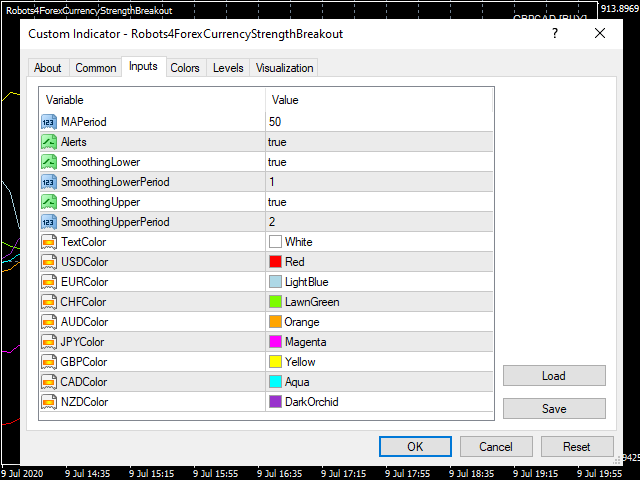Viewport: 640px width, 480px height.
Task: Click the Orange swatch for AUDColor
Action: 275,322
